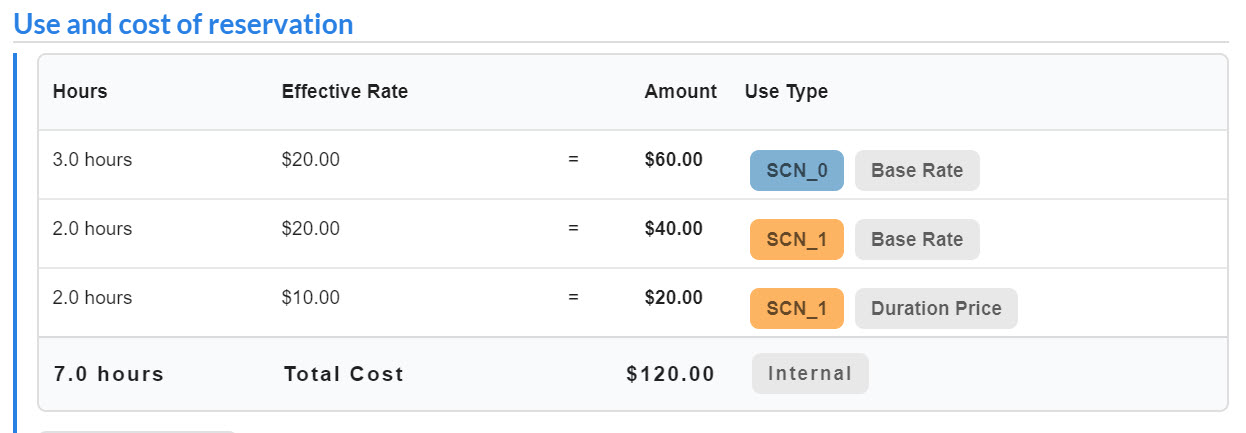Click the orange SCN_1 badge beside Base Rate
The height and width of the screenshot is (433, 1246).
click(797, 239)
